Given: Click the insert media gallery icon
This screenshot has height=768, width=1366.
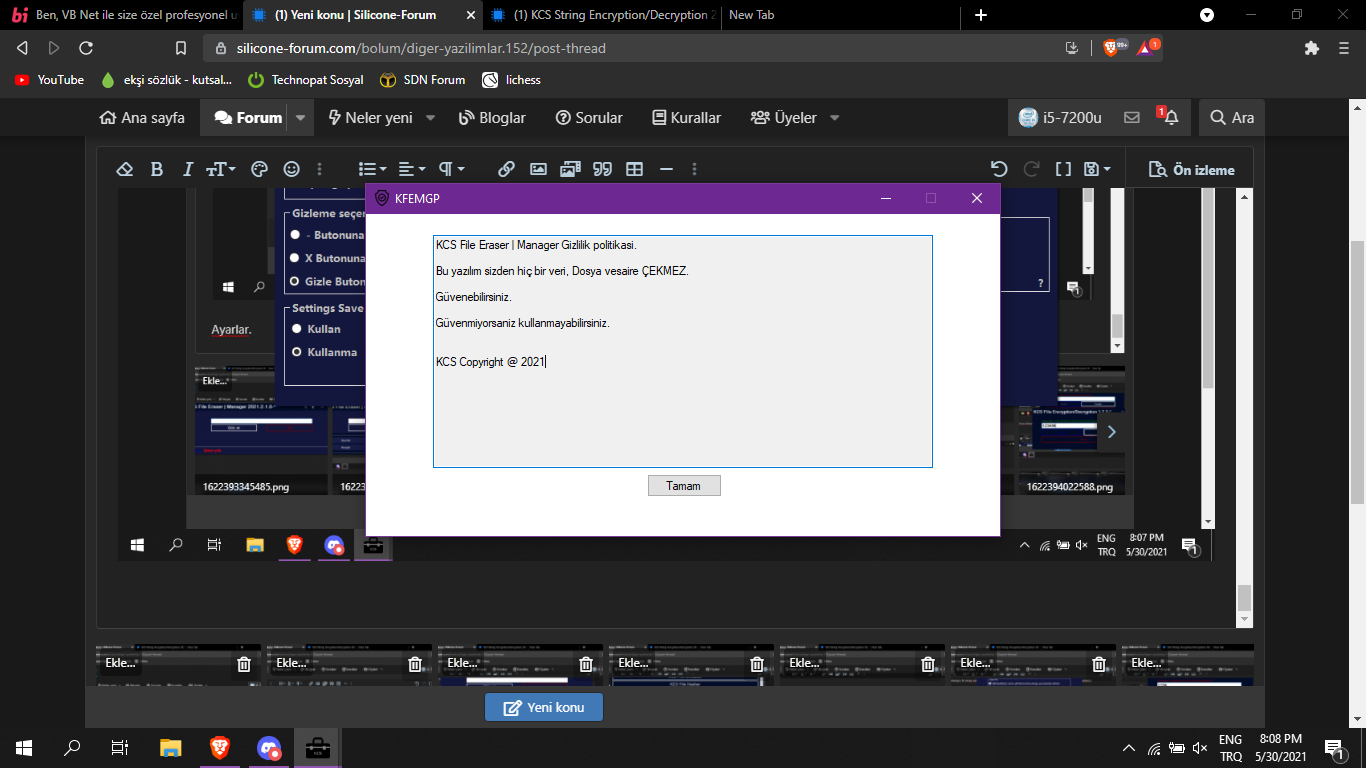Looking at the screenshot, I should (x=570, y=169).
